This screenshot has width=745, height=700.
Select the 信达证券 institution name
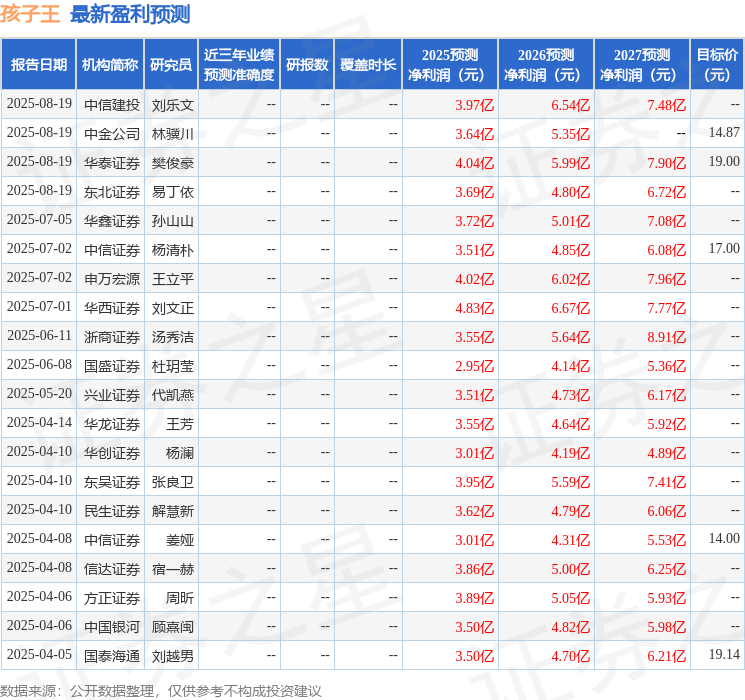click(x=112, y=569)
